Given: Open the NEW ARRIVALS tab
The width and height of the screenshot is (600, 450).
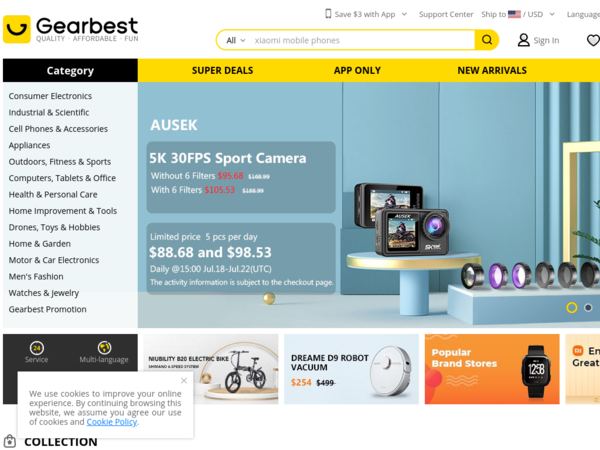Looking at the screenshot, I should click(492, 70).
